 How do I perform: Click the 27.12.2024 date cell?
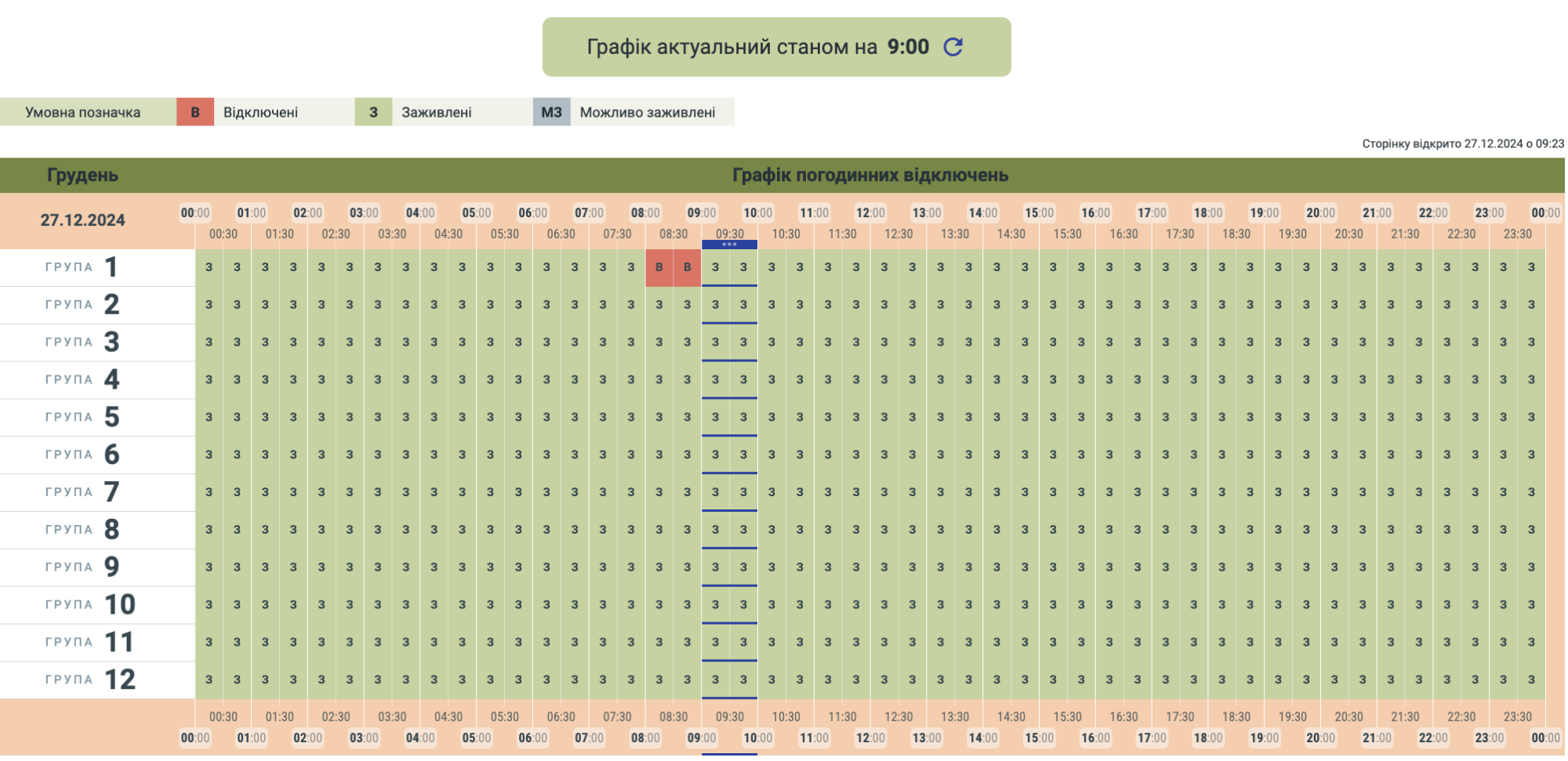[82, 220]
